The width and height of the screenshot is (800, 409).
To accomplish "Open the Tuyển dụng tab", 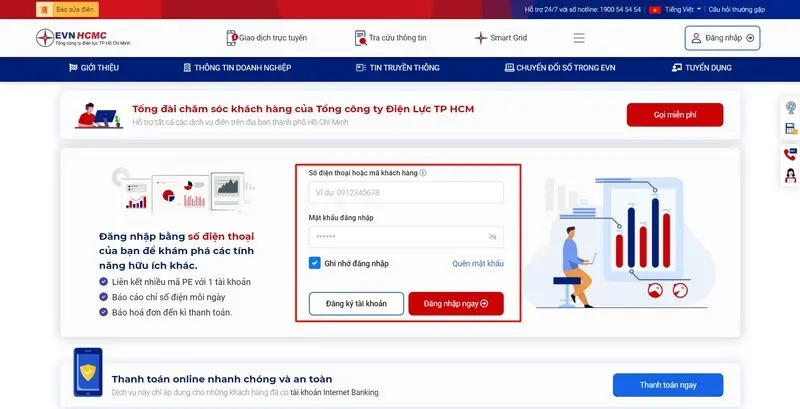I will click(702, 68).
